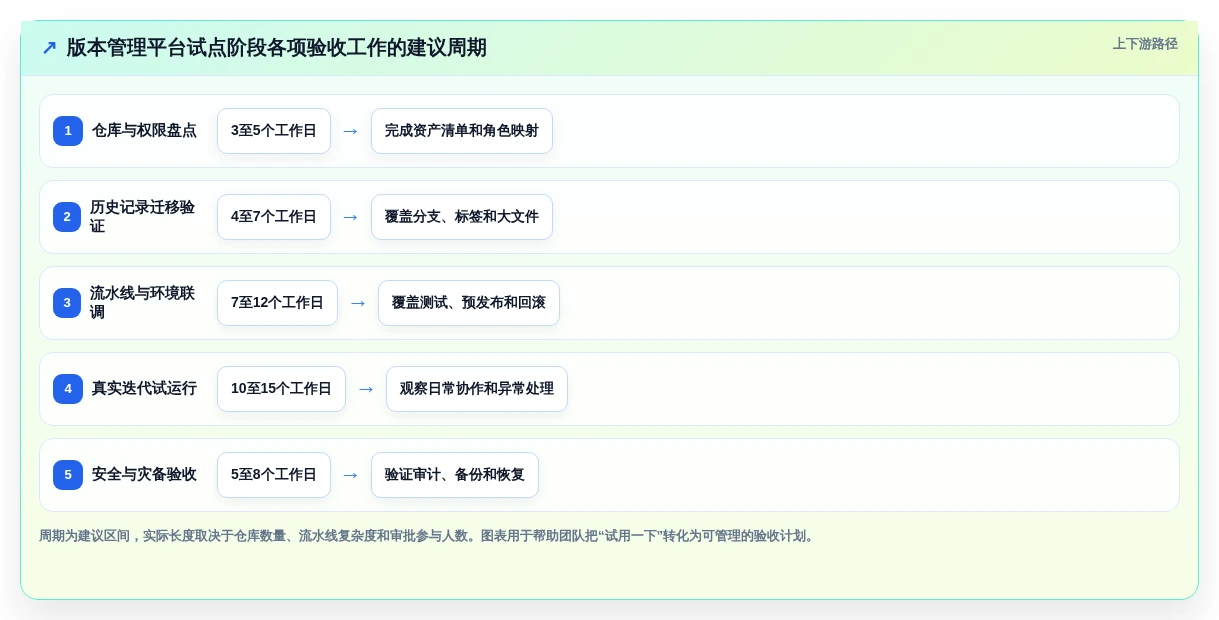Click 真实迭代试运行 step label
Image resolution: width=1219 pixels, height=620 pixels.
[144, 389]
